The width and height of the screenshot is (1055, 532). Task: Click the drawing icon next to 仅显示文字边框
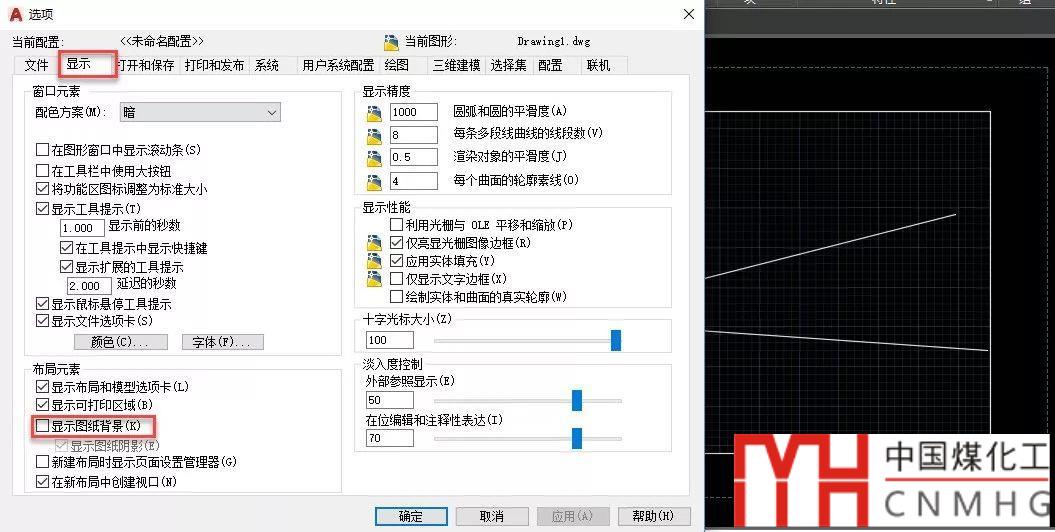[375, 279]
